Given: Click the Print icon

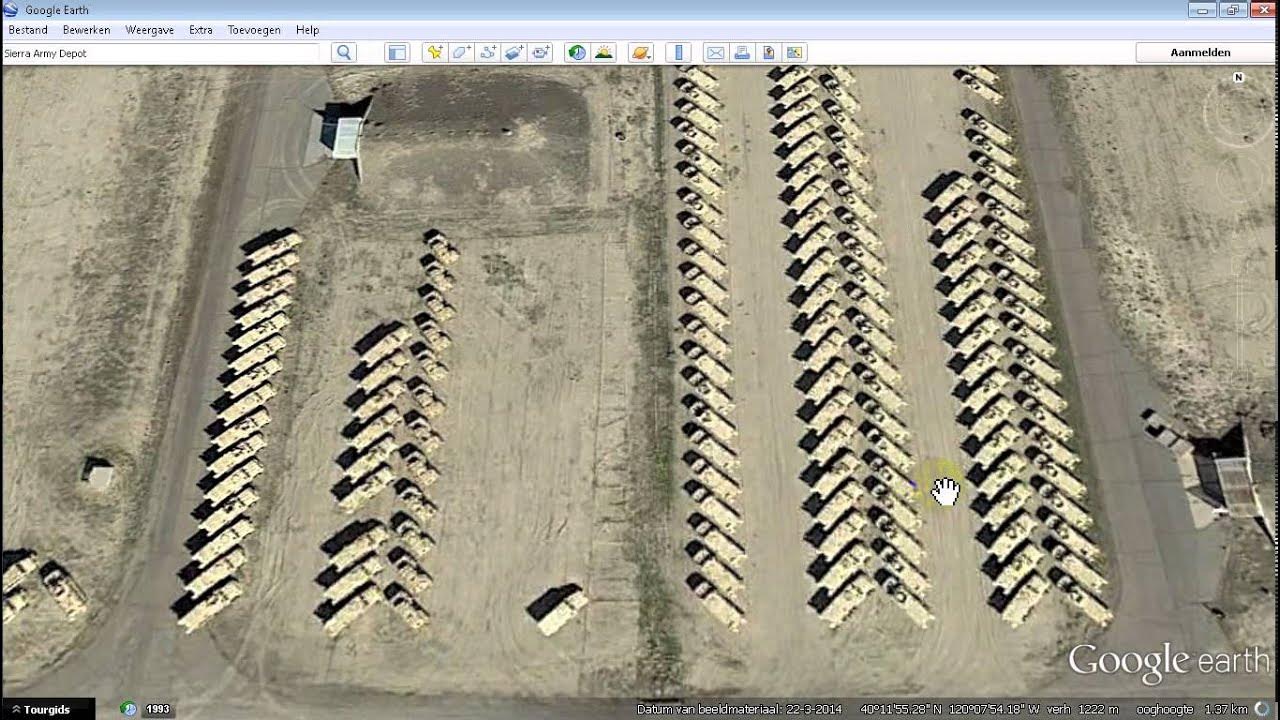Looking at the screenshot, I should [742, 53].
